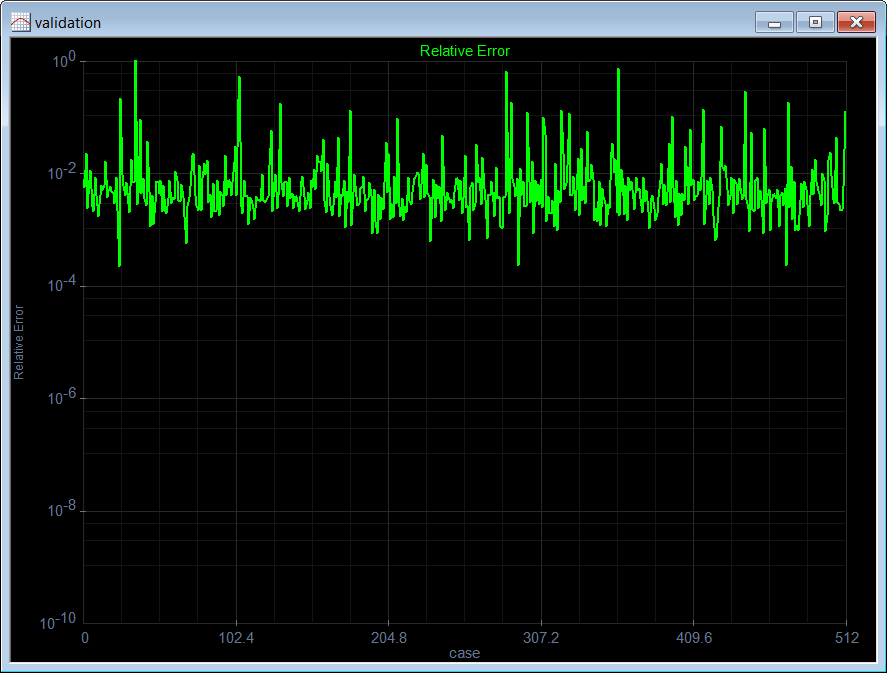
Task: Click the vertical 'Relative Error' axis label
Action: click(19, 342)
